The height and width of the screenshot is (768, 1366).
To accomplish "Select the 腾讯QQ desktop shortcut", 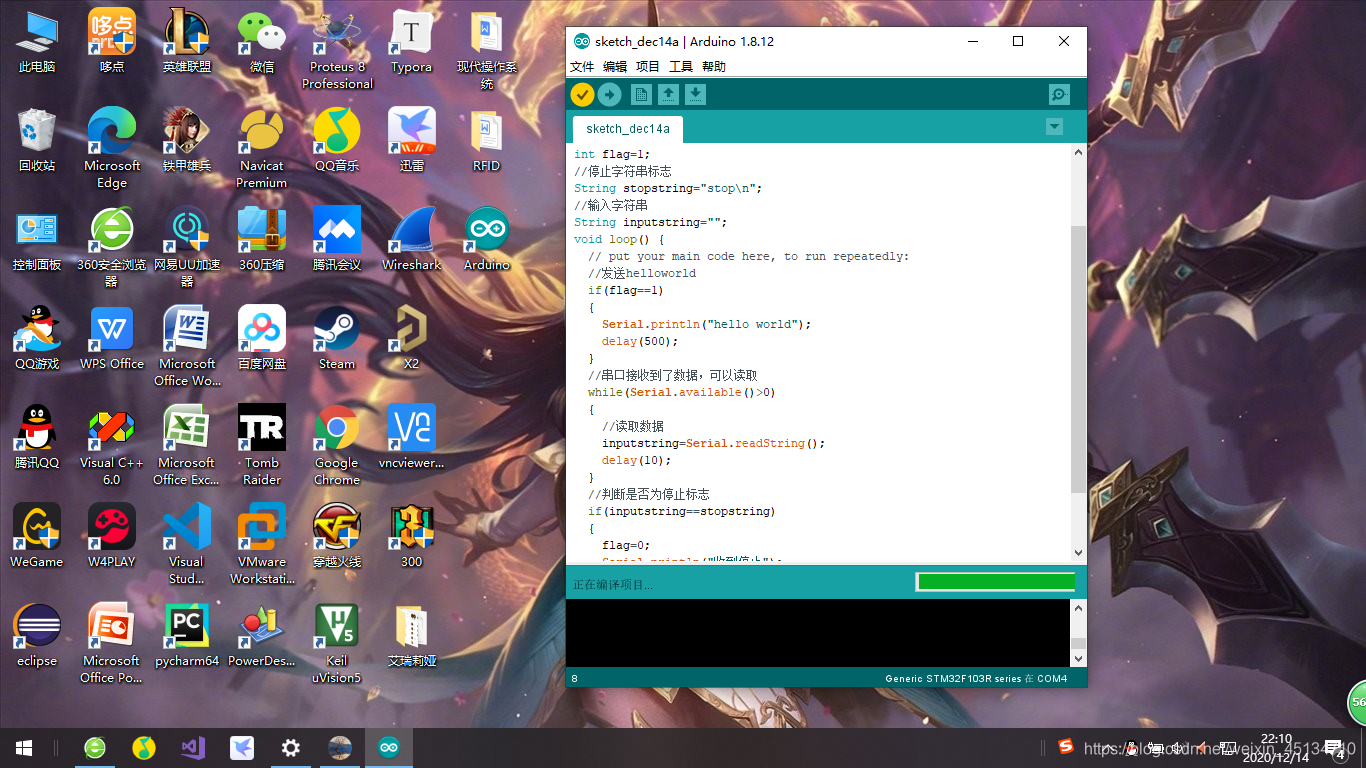I will (37, 438).
